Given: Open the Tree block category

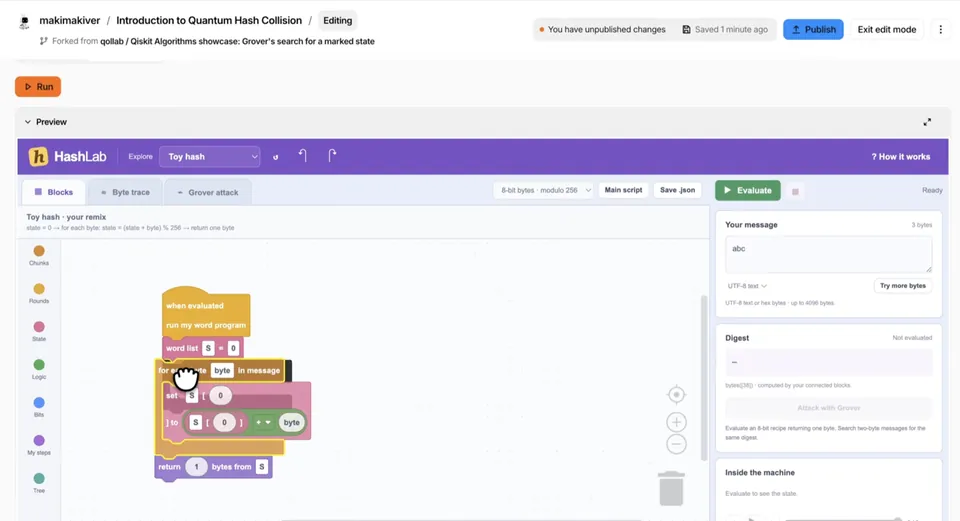Looking at the screenshot, I should [39, 483].
